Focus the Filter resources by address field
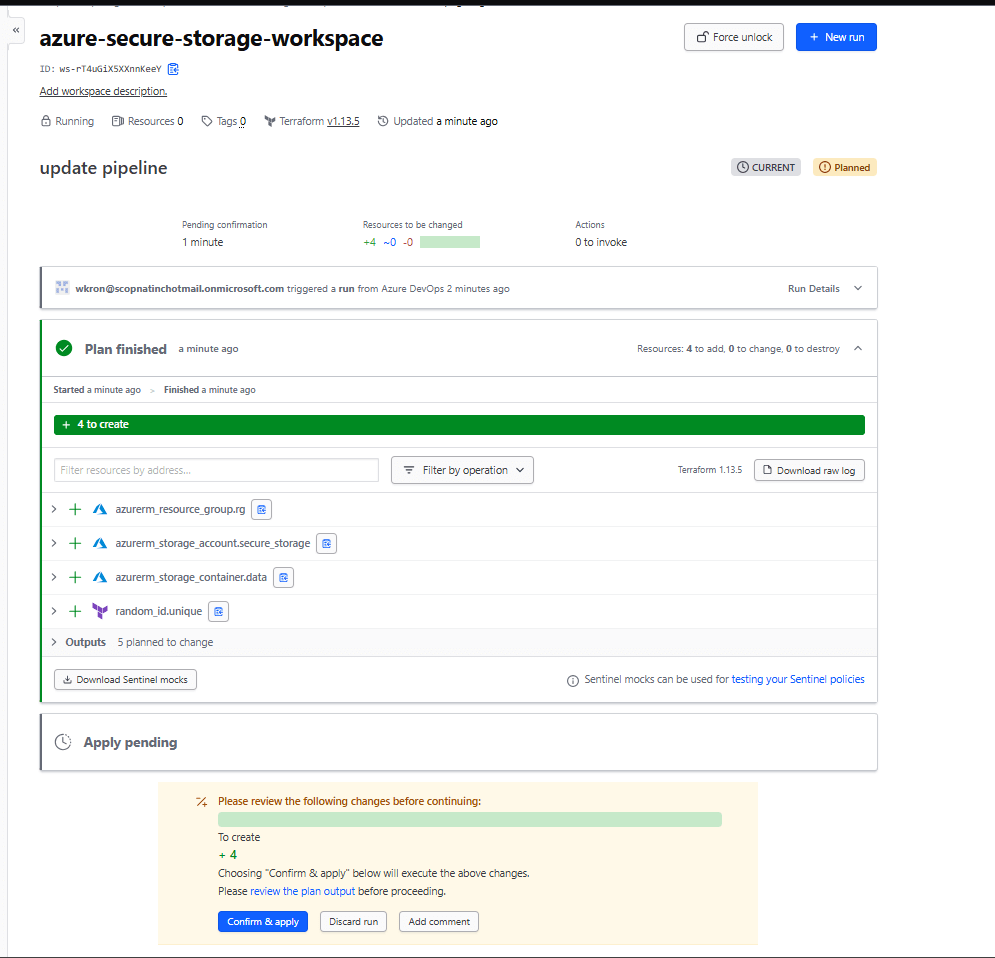 (216, 470)
